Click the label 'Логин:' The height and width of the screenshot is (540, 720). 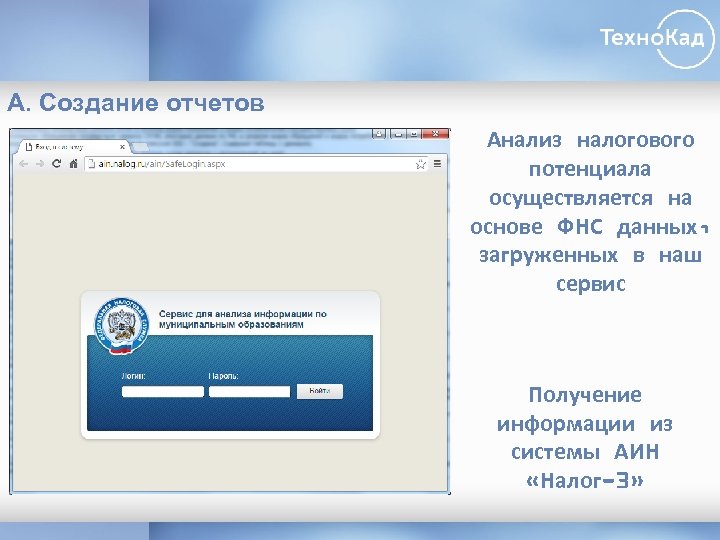pos(134,376)
